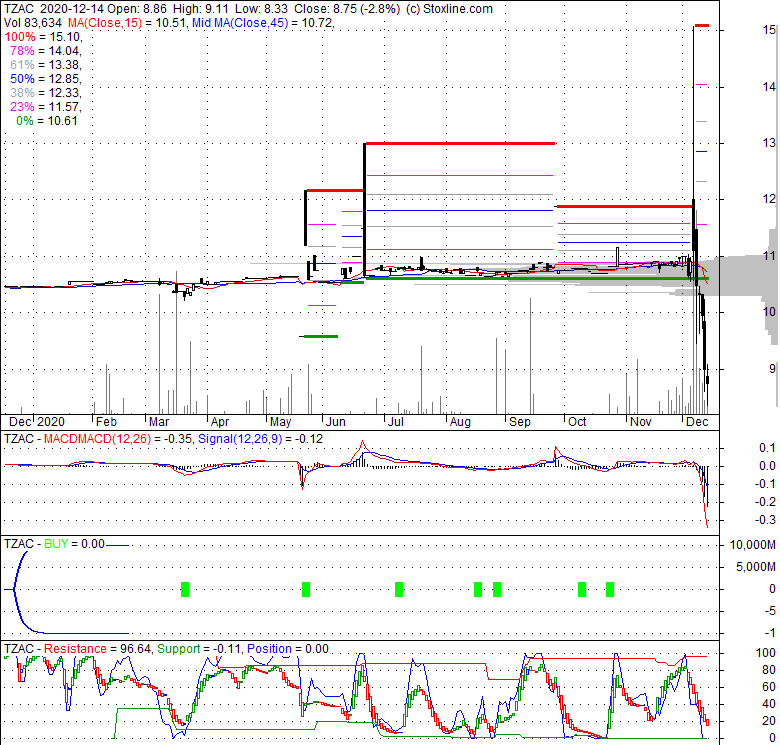This screenshot has width=780, height=745.
Task: Click price axis label 10
Action: tap(769, 312)
